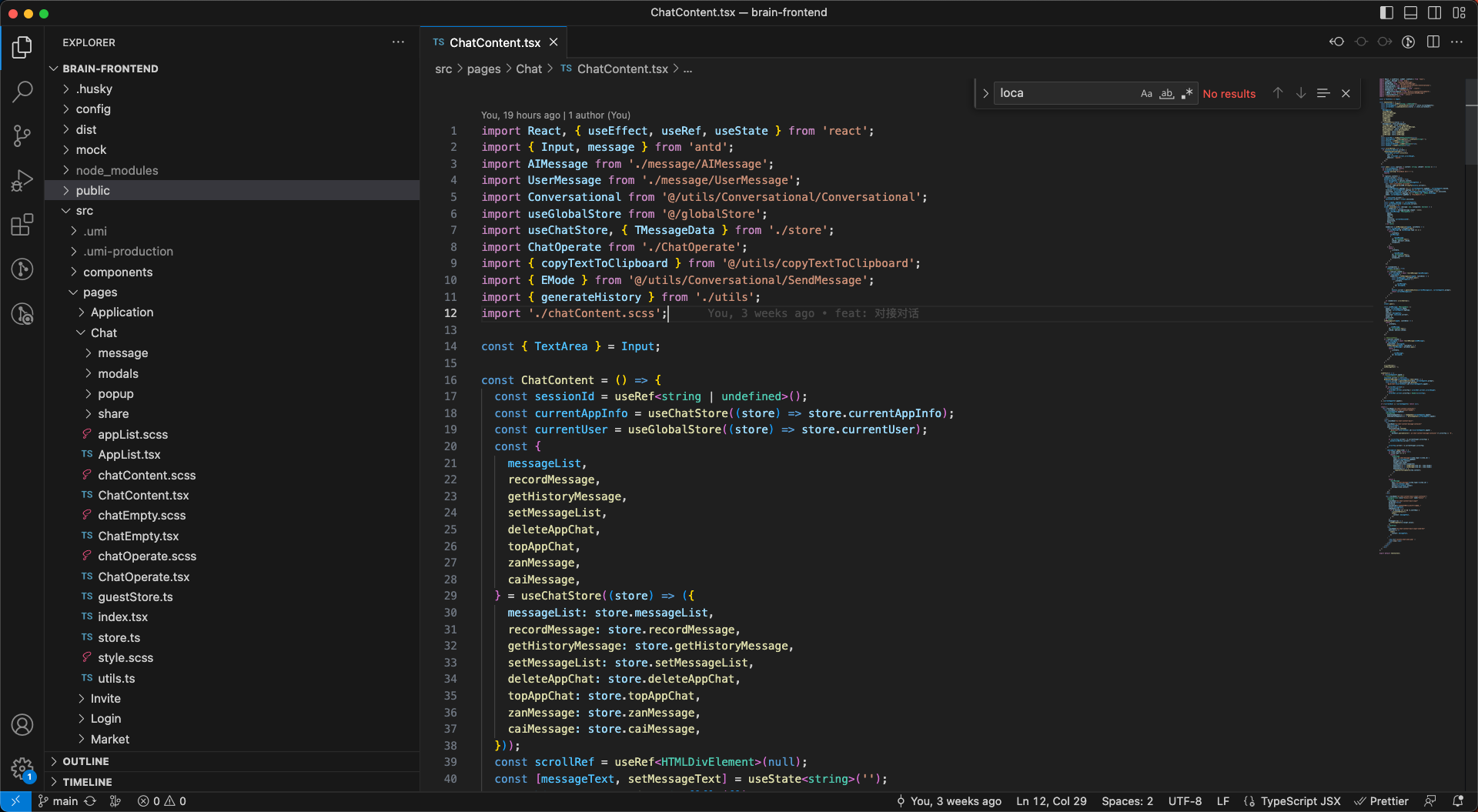Open editor more actions menu
The image size is (1478, 812).
pyautogui.click(x=1456, y=42)
